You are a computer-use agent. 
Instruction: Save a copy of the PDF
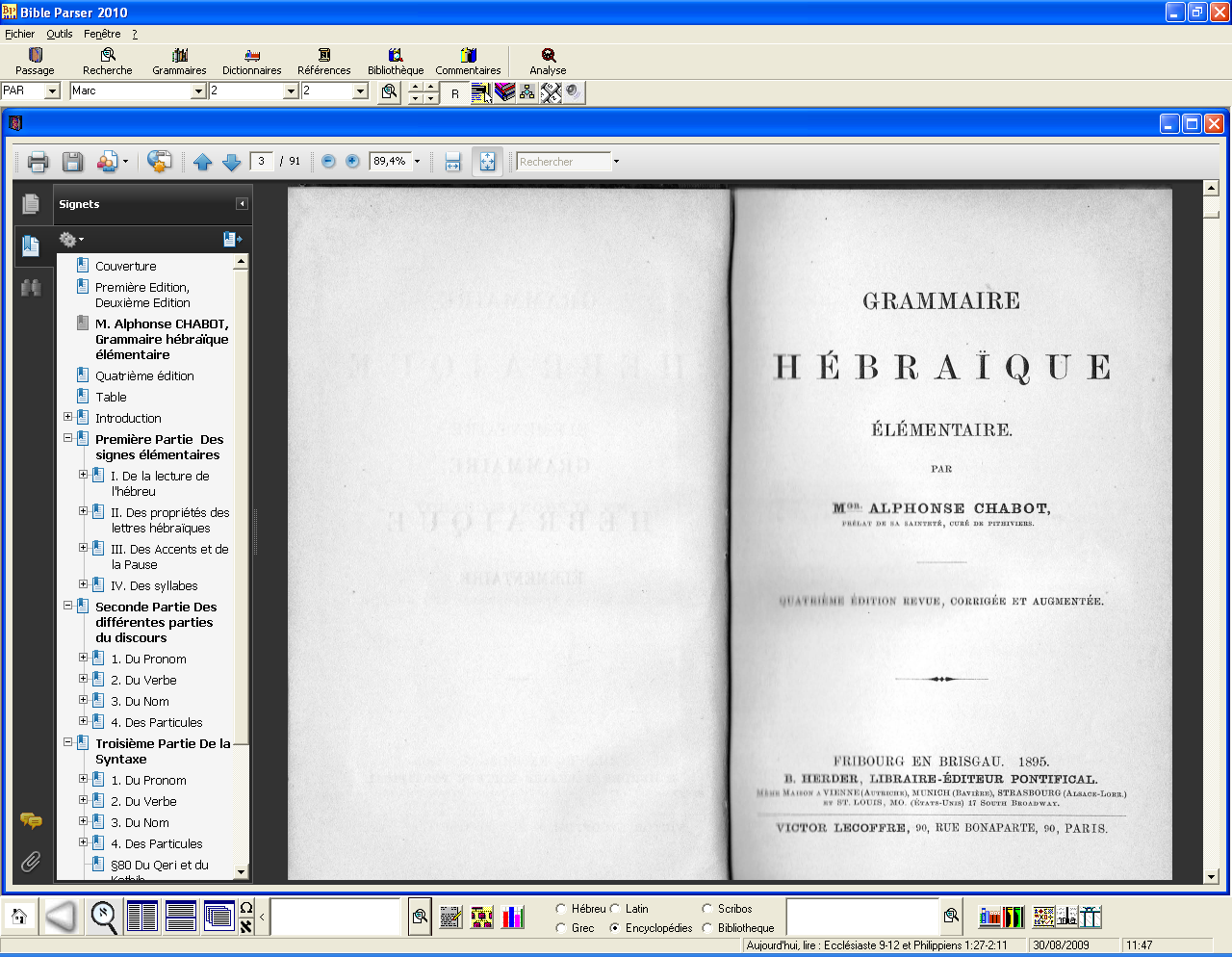(72, 162)
